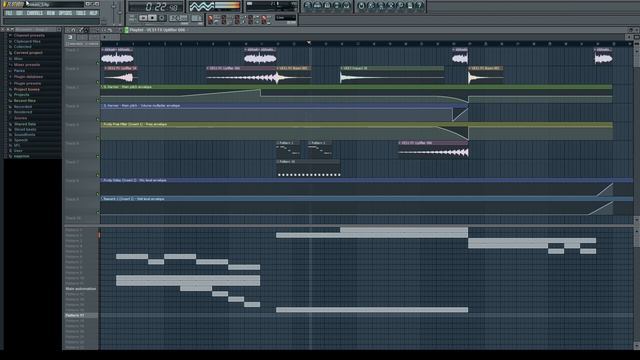Mute Track 2 using its green LED
640x360 pixels.
98,82
